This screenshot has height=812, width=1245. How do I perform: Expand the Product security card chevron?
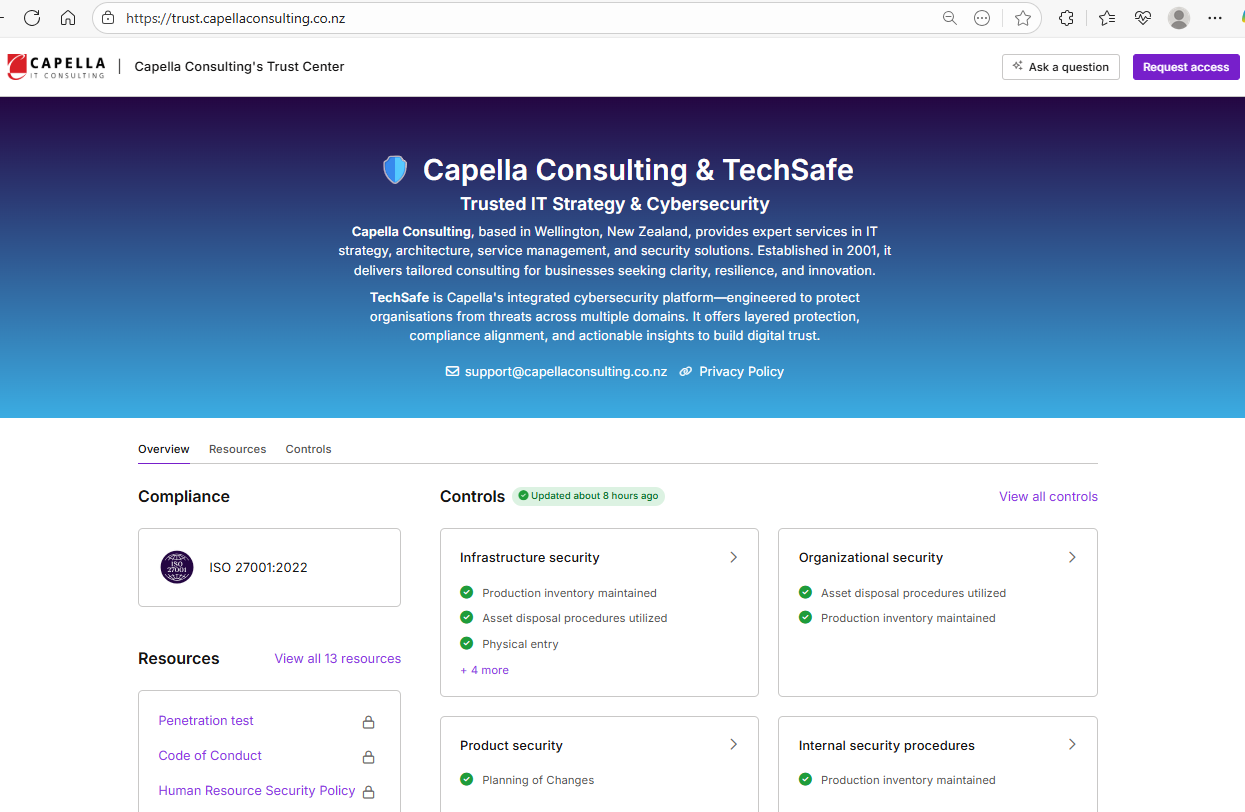pyautogui.click(x=733, y=744)
